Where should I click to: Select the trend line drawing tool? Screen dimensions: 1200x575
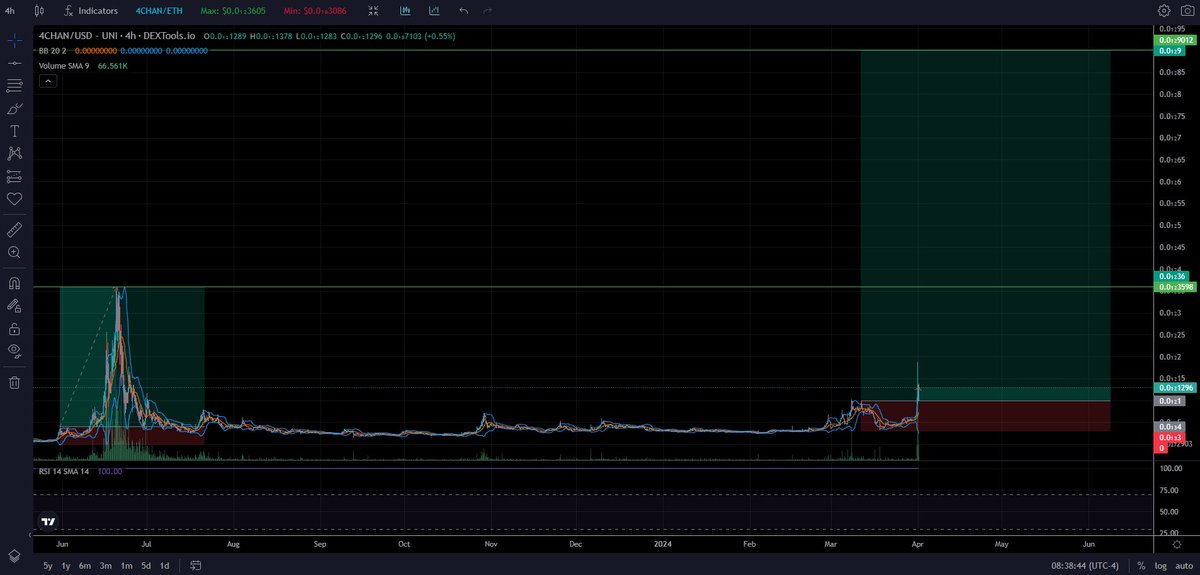pos(14,63)
